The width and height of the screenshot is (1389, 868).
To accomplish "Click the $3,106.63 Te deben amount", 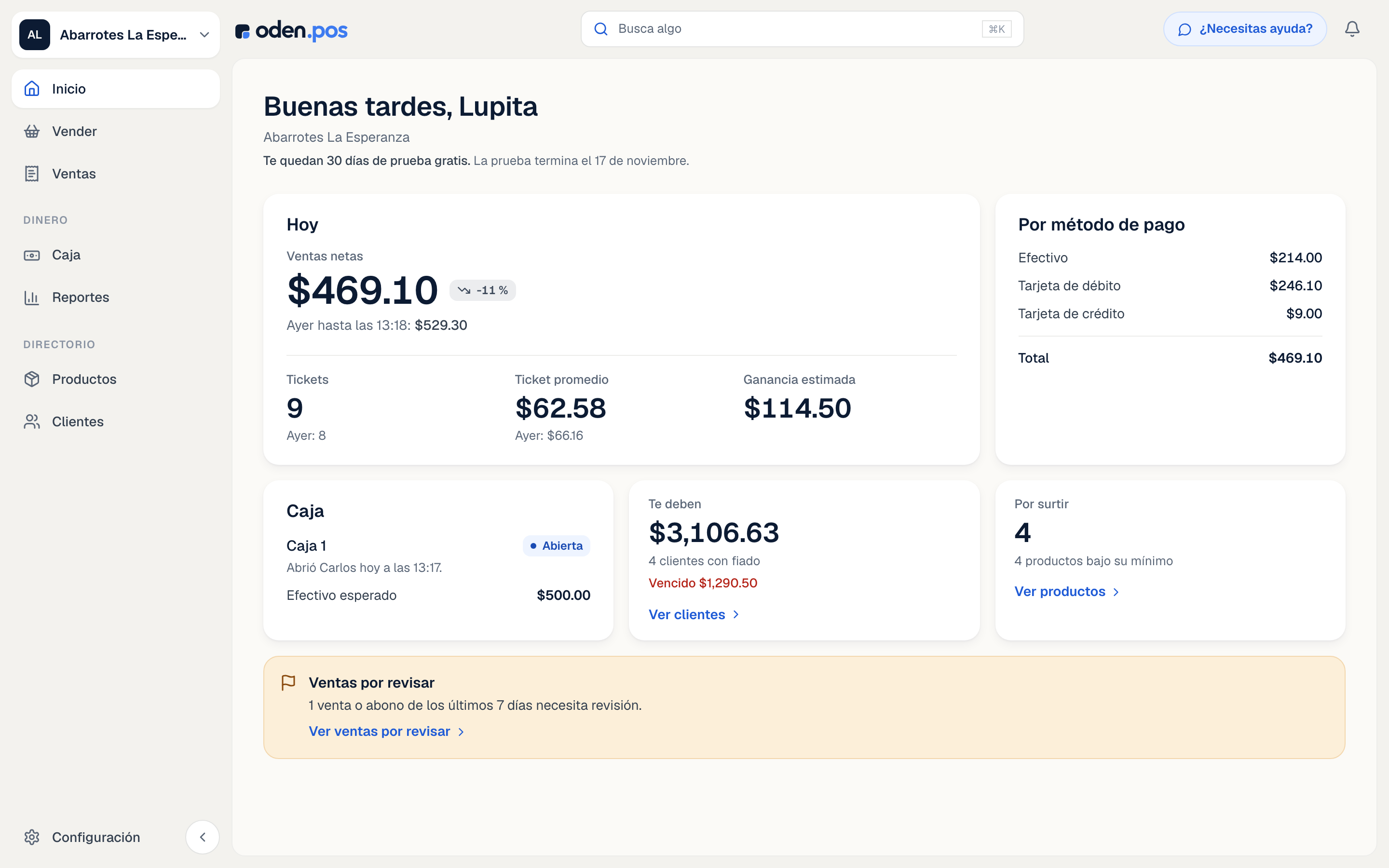I will pyautogui.click(x=713, y=532).
